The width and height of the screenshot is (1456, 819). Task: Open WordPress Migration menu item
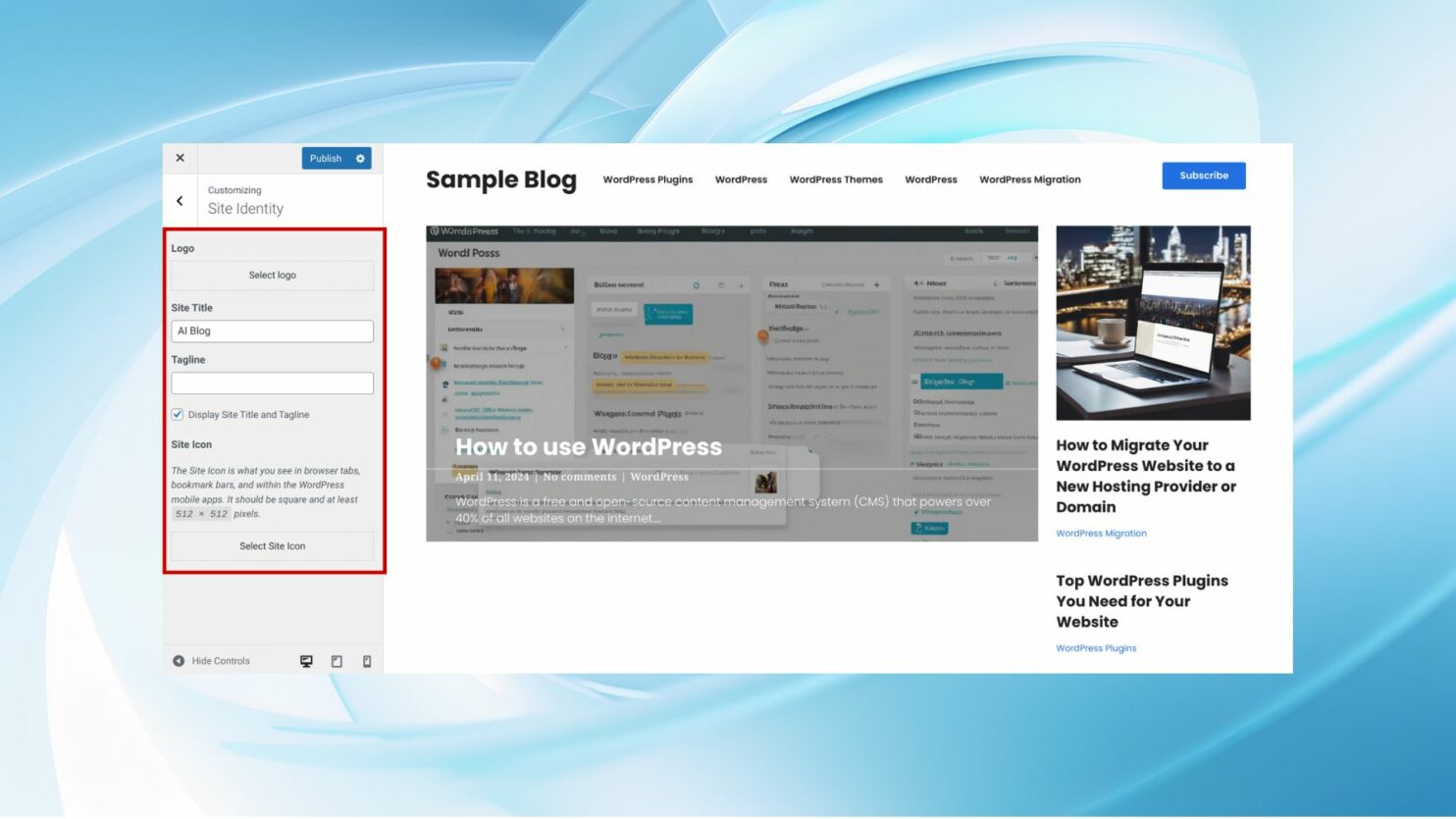[x=1029, y=179]
